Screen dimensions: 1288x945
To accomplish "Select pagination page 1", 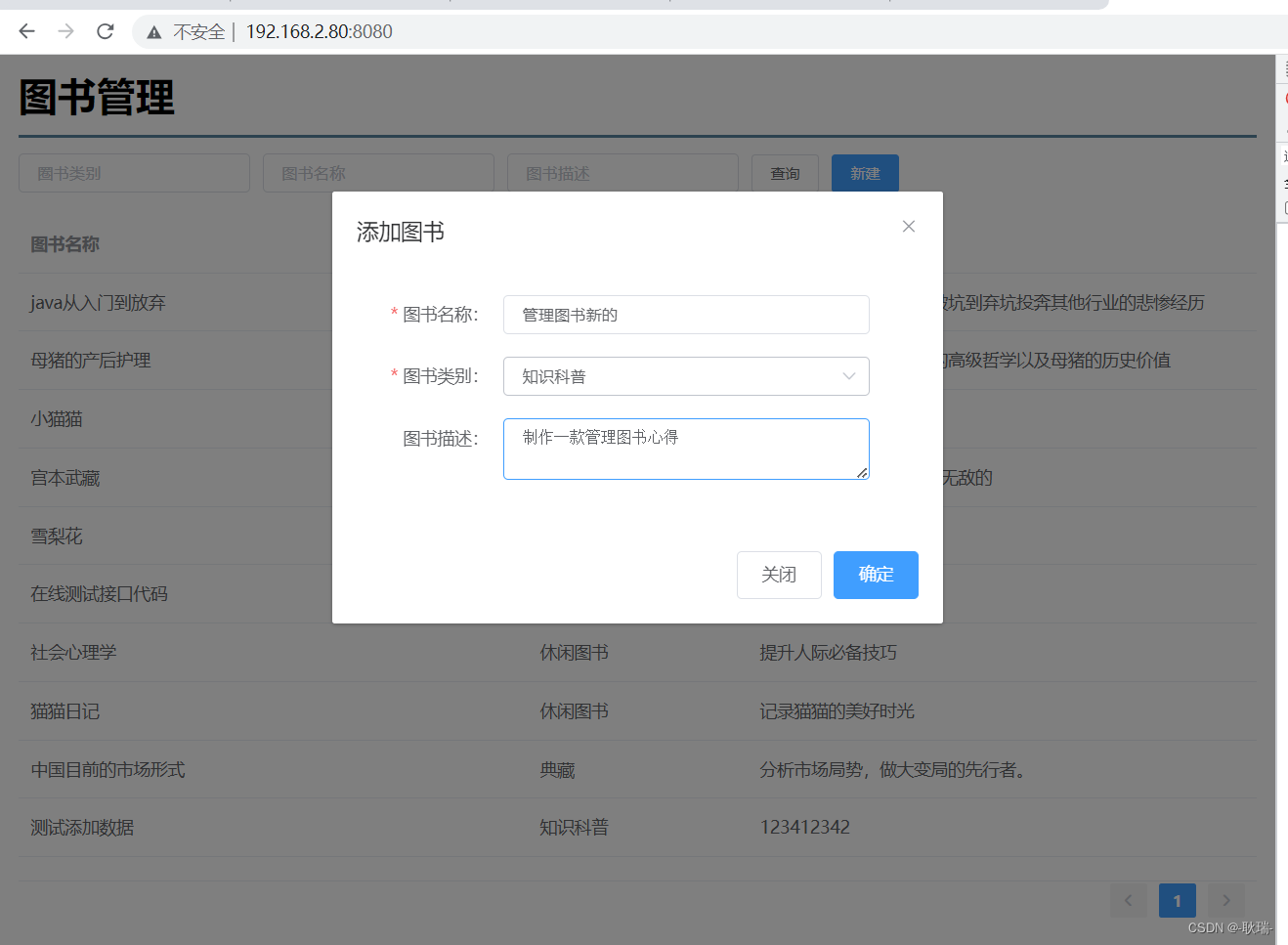I will [1178, 900].
